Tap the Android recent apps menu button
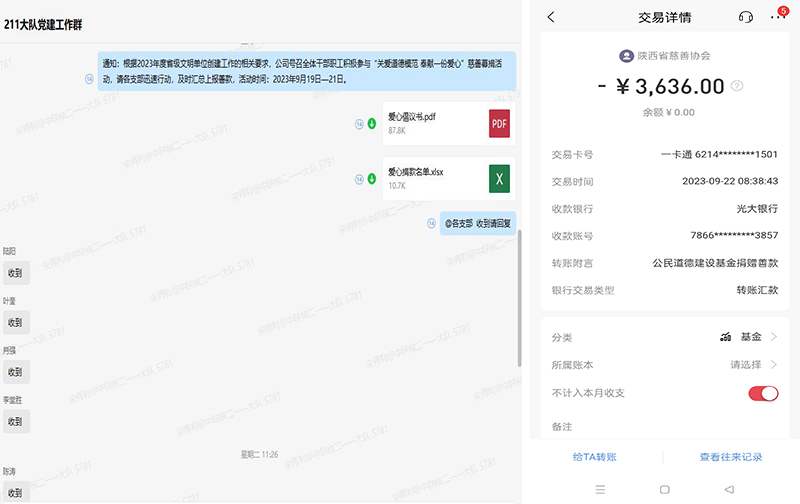This screenshot has height=504, width=800. (600, 489)
